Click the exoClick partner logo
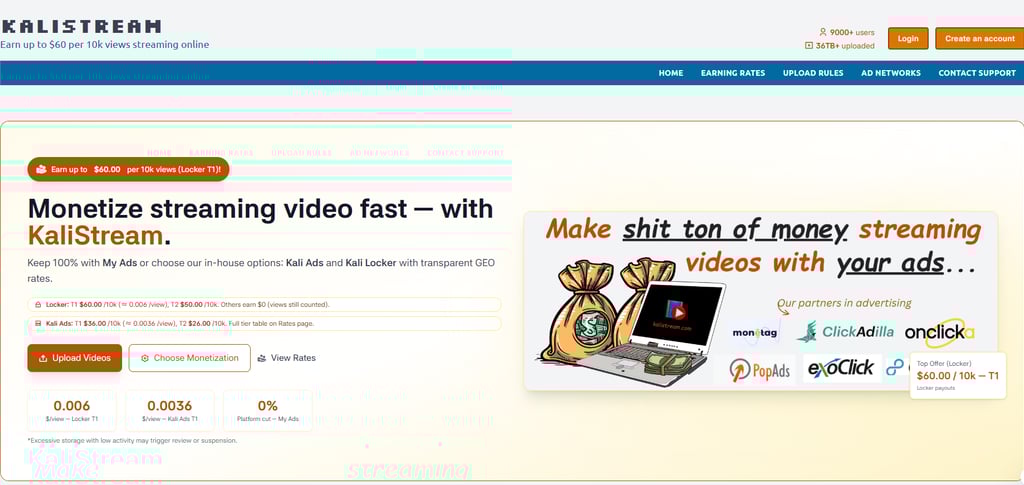Screen dimensions: 1024x485 pyautogui.click(x=842, y=368)
